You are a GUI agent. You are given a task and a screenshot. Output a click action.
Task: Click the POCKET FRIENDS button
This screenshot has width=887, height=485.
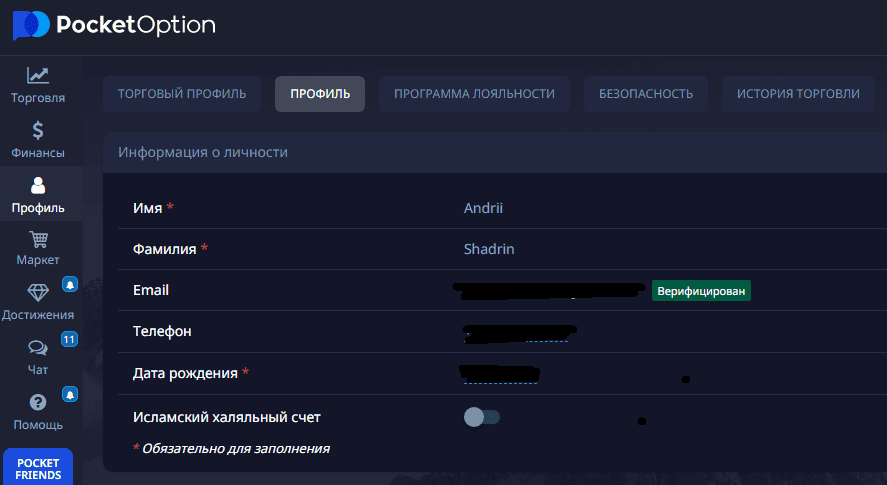(x=38, y=468)
